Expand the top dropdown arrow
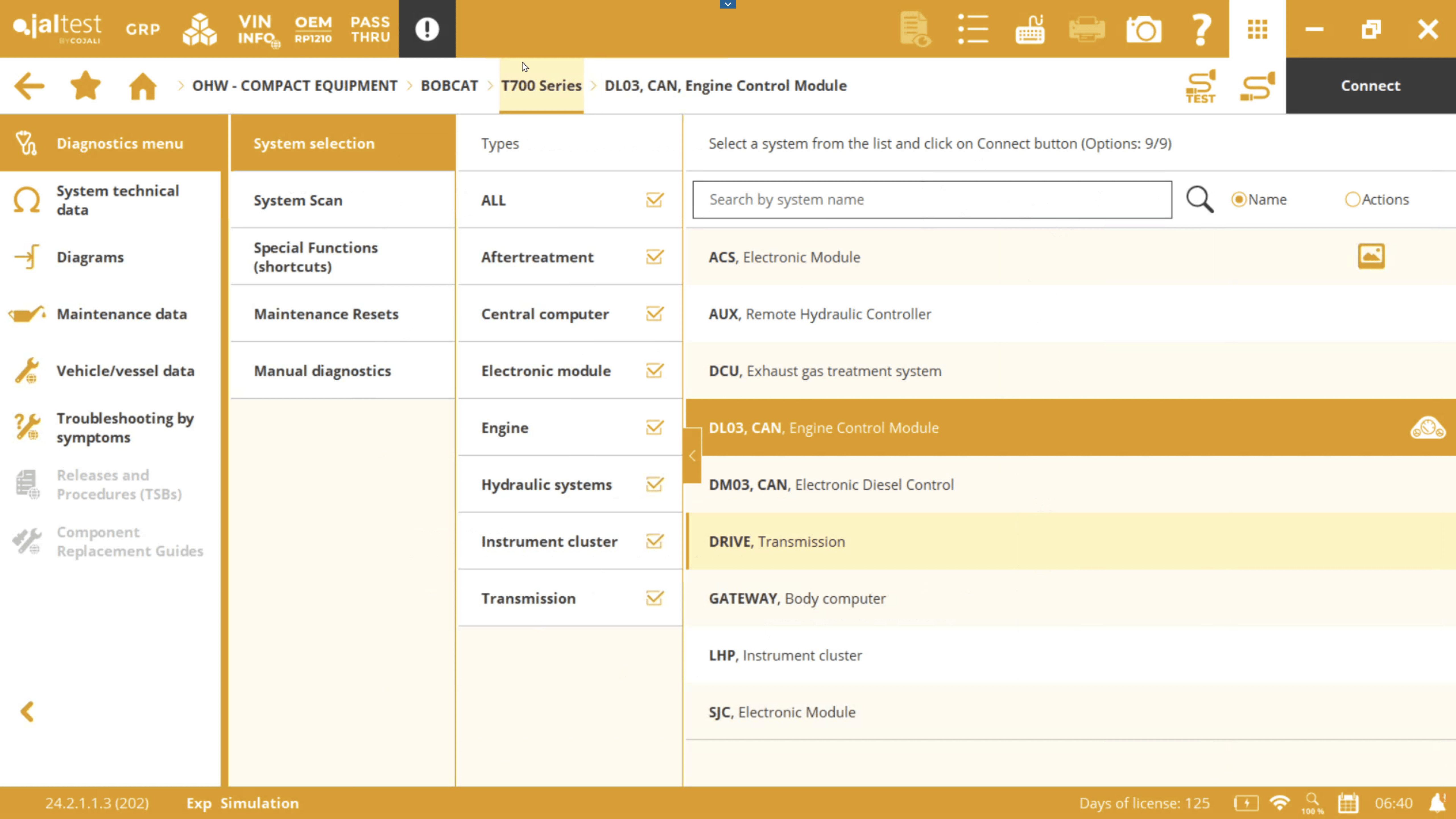 tap(727, 5)
